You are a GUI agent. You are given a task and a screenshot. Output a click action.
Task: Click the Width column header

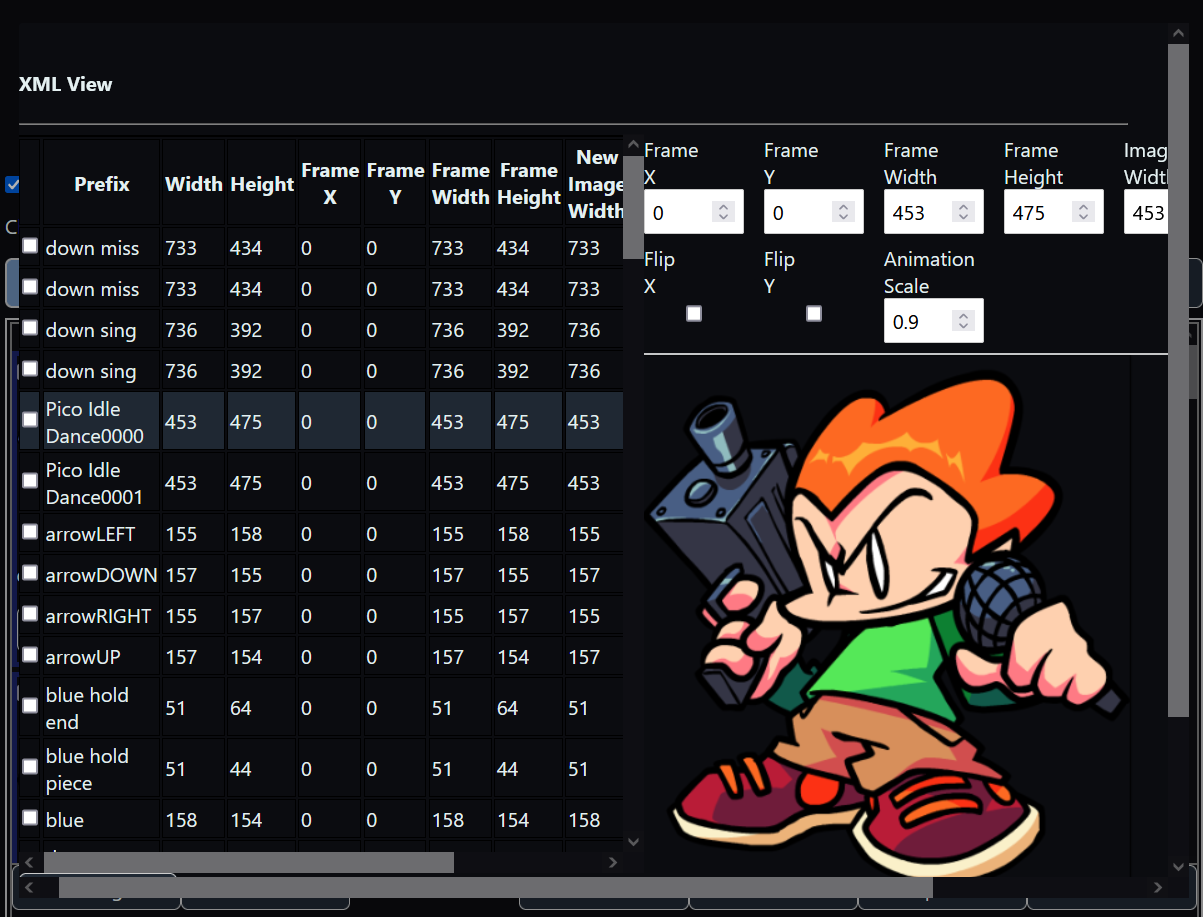click(x=194, y=184)
